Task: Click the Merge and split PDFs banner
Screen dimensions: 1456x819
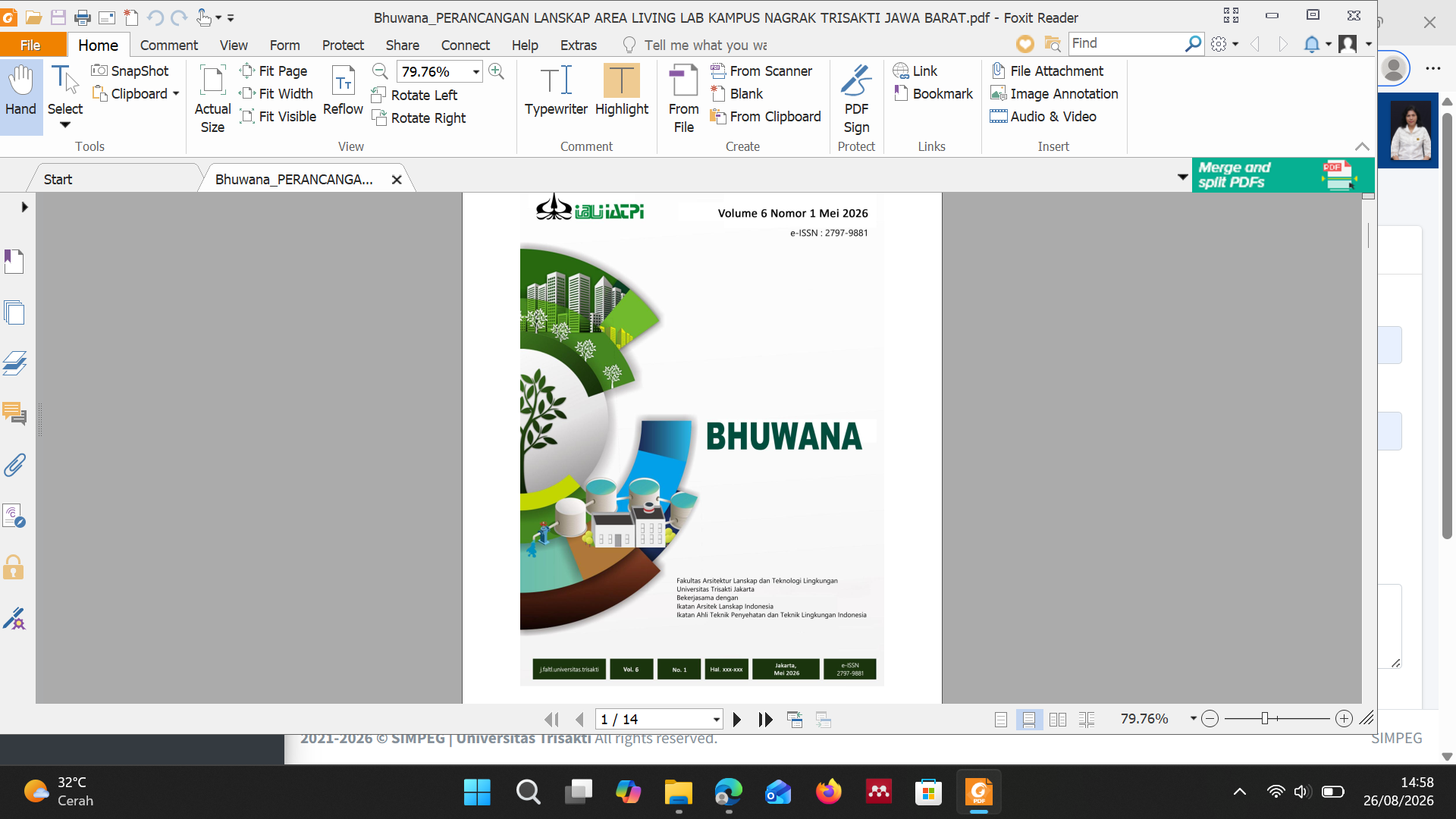Action: 1282,175
